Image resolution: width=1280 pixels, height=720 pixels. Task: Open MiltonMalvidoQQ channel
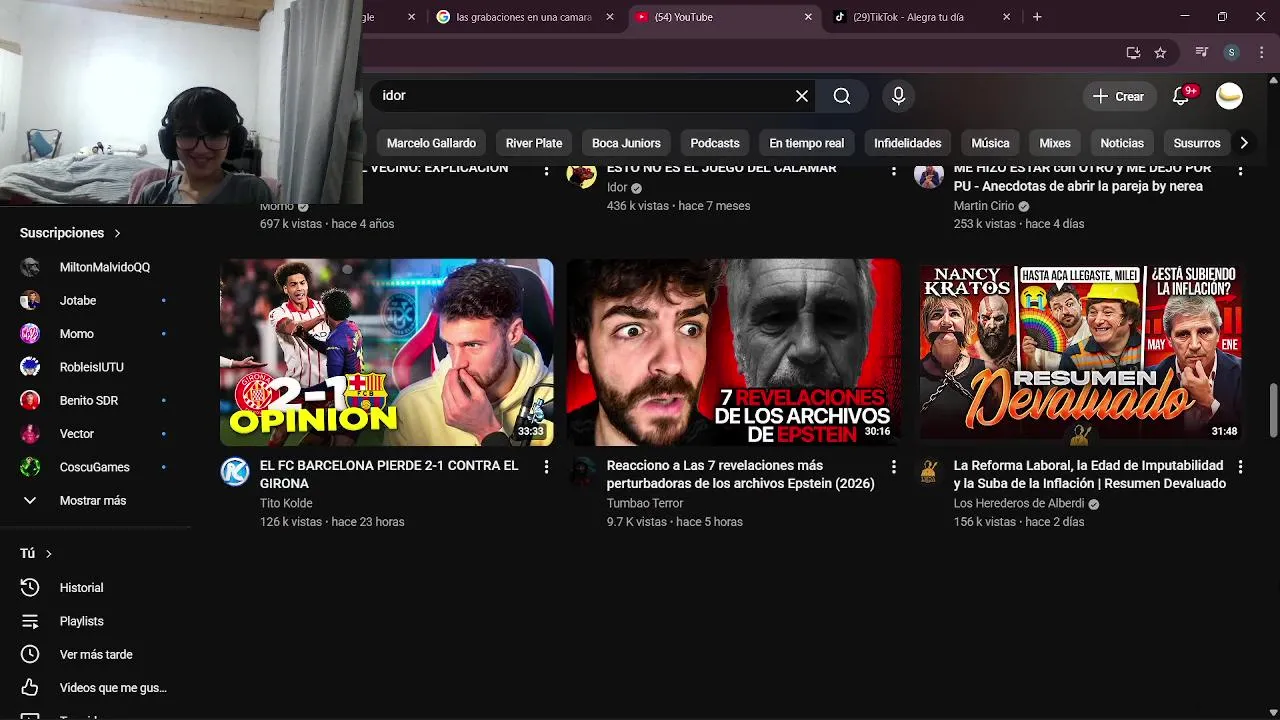(x=95, y=267)
